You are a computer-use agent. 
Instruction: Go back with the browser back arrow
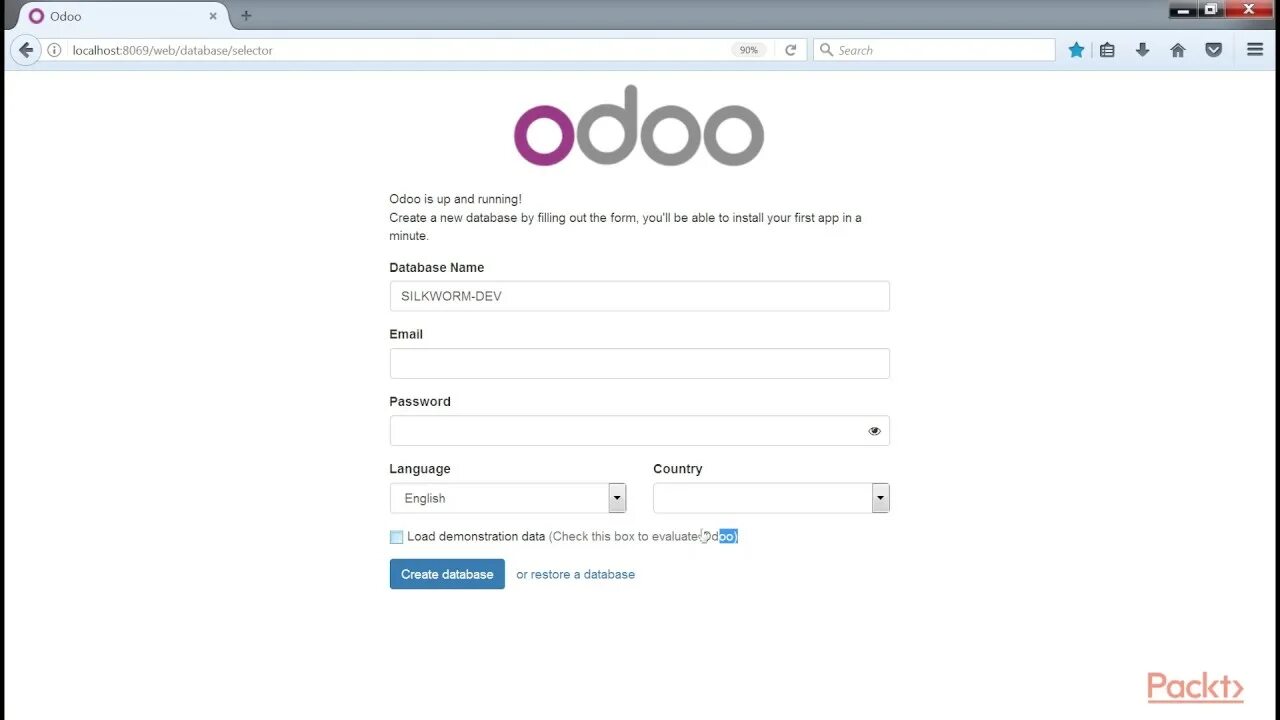click(x=26, y=50)
